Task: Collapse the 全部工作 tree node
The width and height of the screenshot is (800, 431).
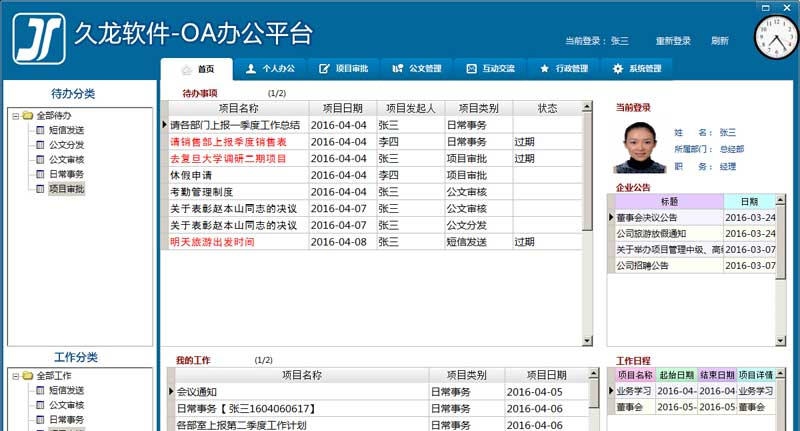Action: [x=15, y=376]
